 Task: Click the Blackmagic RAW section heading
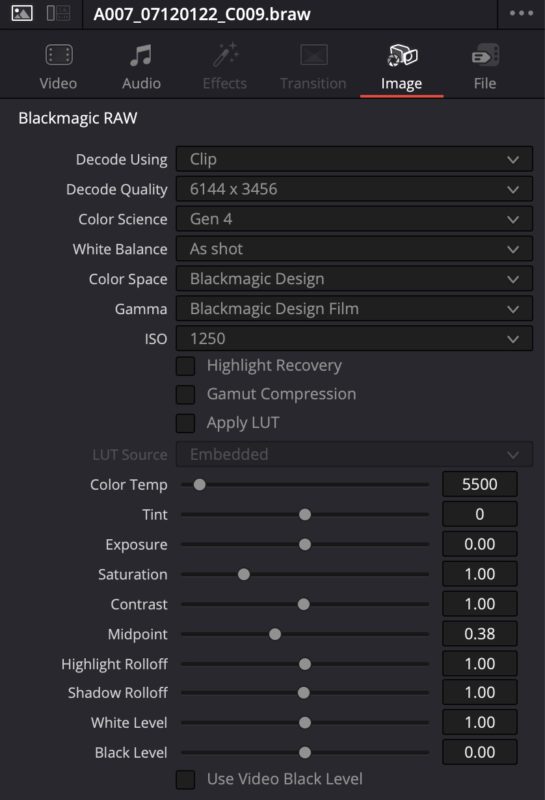pos(78,118)
